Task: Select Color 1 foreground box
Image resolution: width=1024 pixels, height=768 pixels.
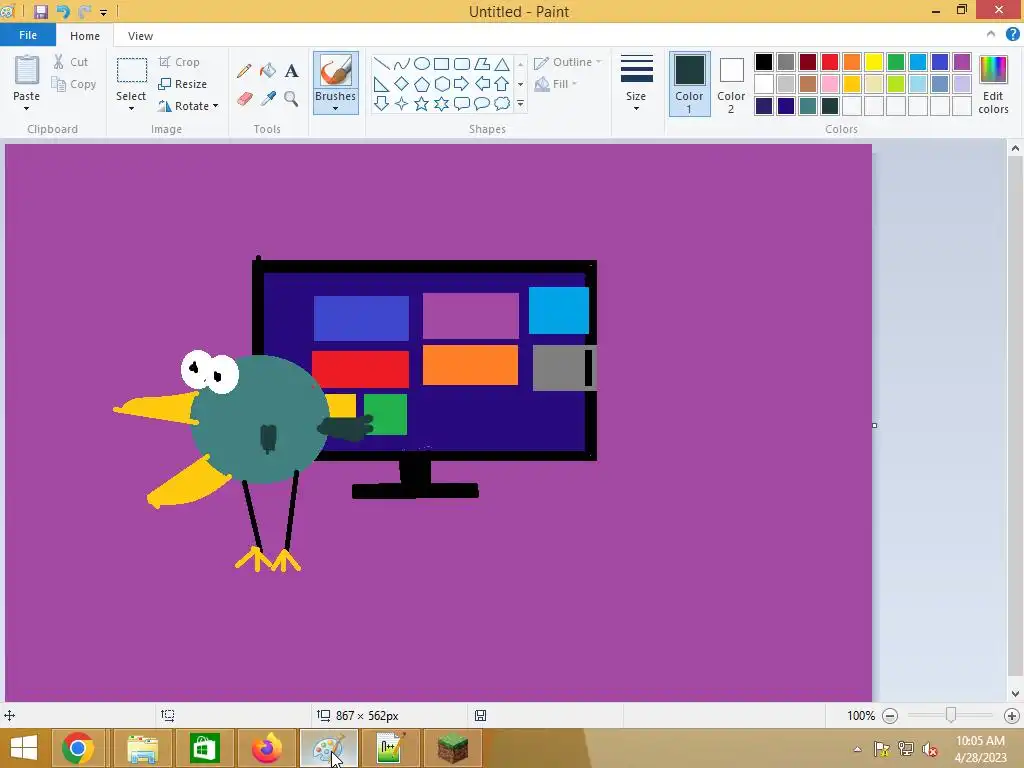Action: click(690, 84)
